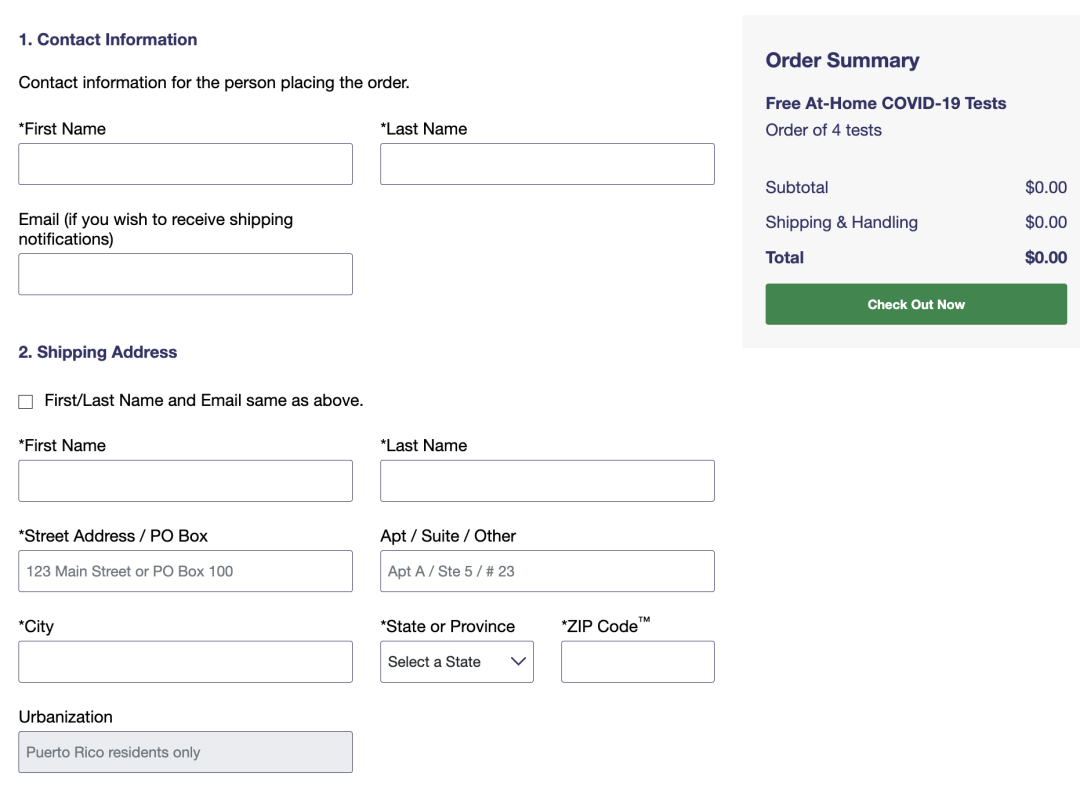Open the Select a State dropdown
Screen dimensions: 1080x791
click(x=457, y=662)
